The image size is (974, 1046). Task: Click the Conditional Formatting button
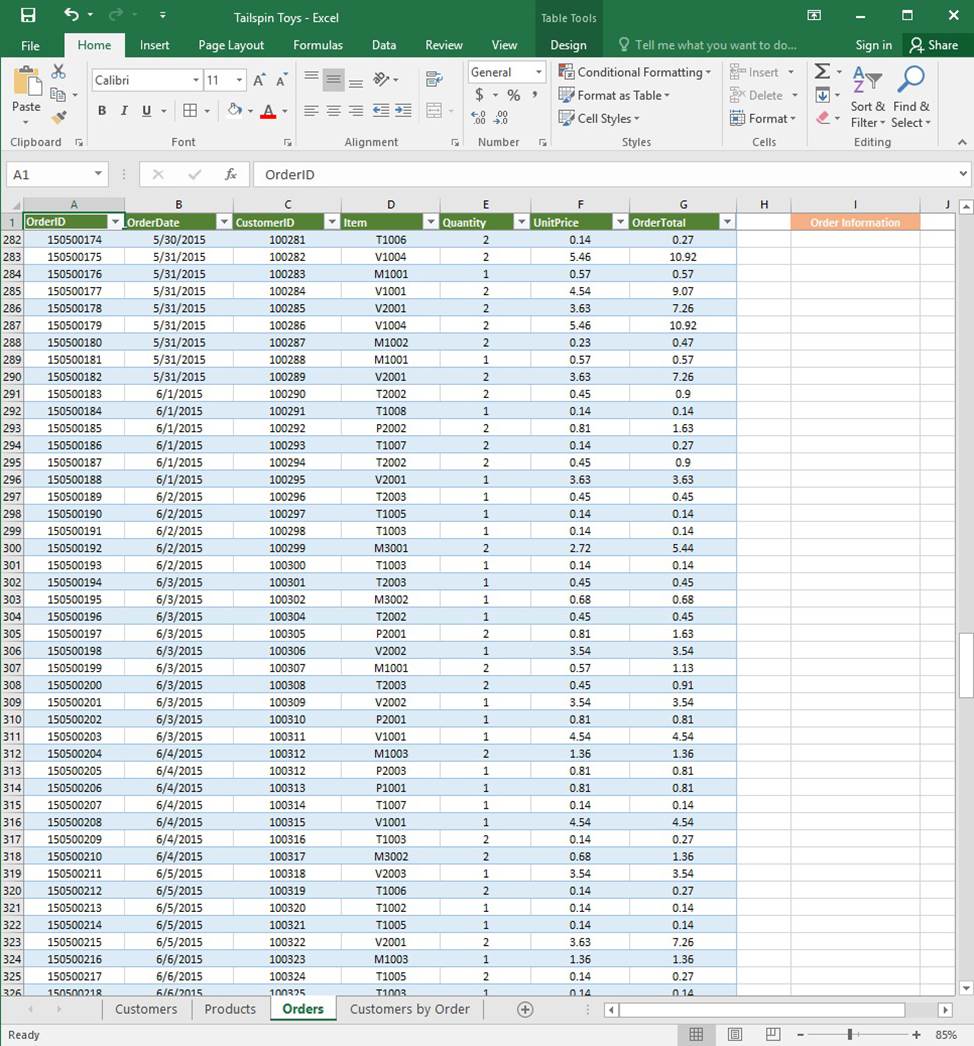(x=635, y=72)
